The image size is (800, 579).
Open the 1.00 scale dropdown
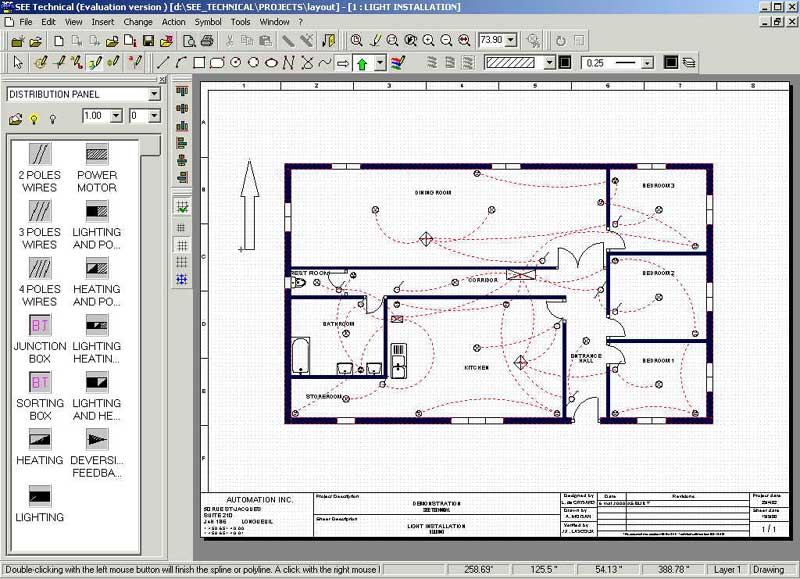[116, 116]
